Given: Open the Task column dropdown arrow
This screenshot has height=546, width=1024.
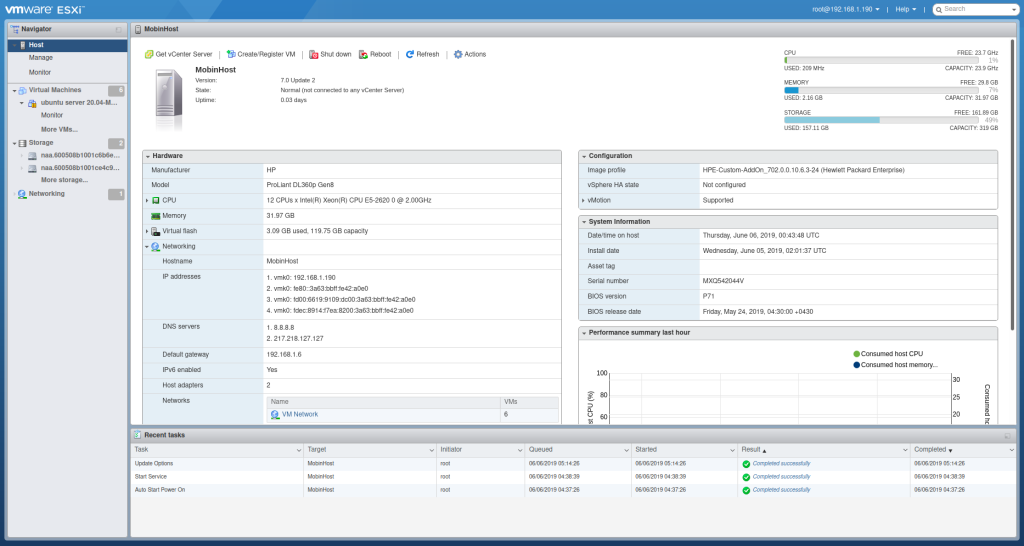Looking at the screenshot, I should click(298, 451).
